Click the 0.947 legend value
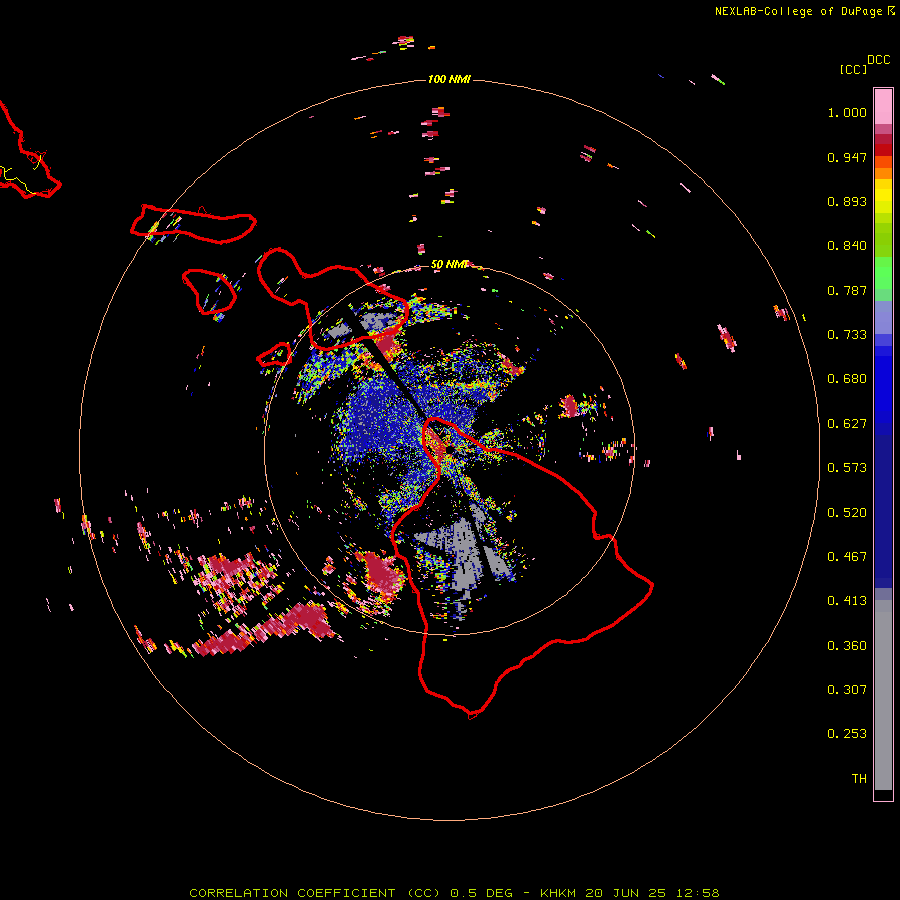This screenshot has height=900, width=900. click(847, 157)
